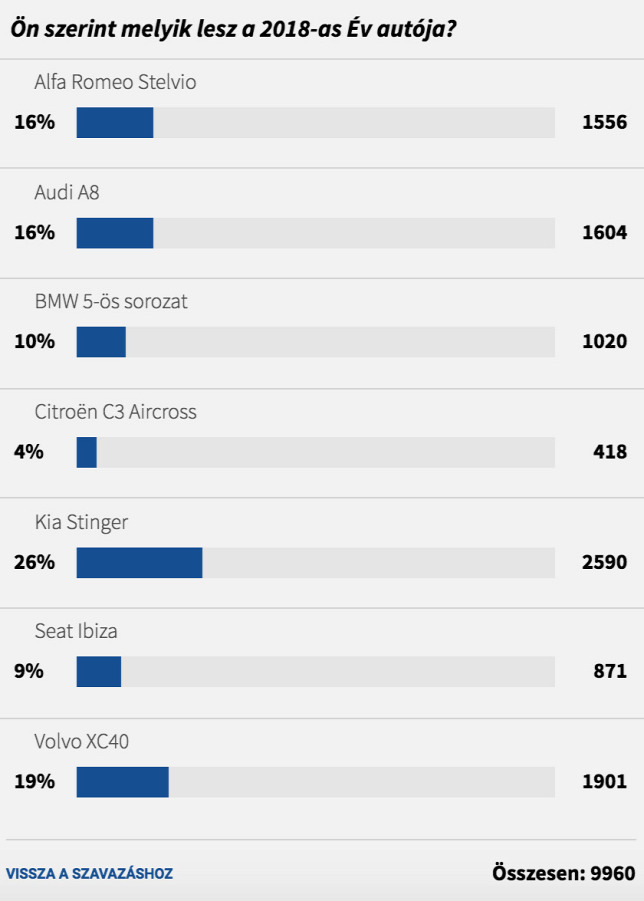
Task: Click the 2590 vote count
Action: (x=604, y=562)
